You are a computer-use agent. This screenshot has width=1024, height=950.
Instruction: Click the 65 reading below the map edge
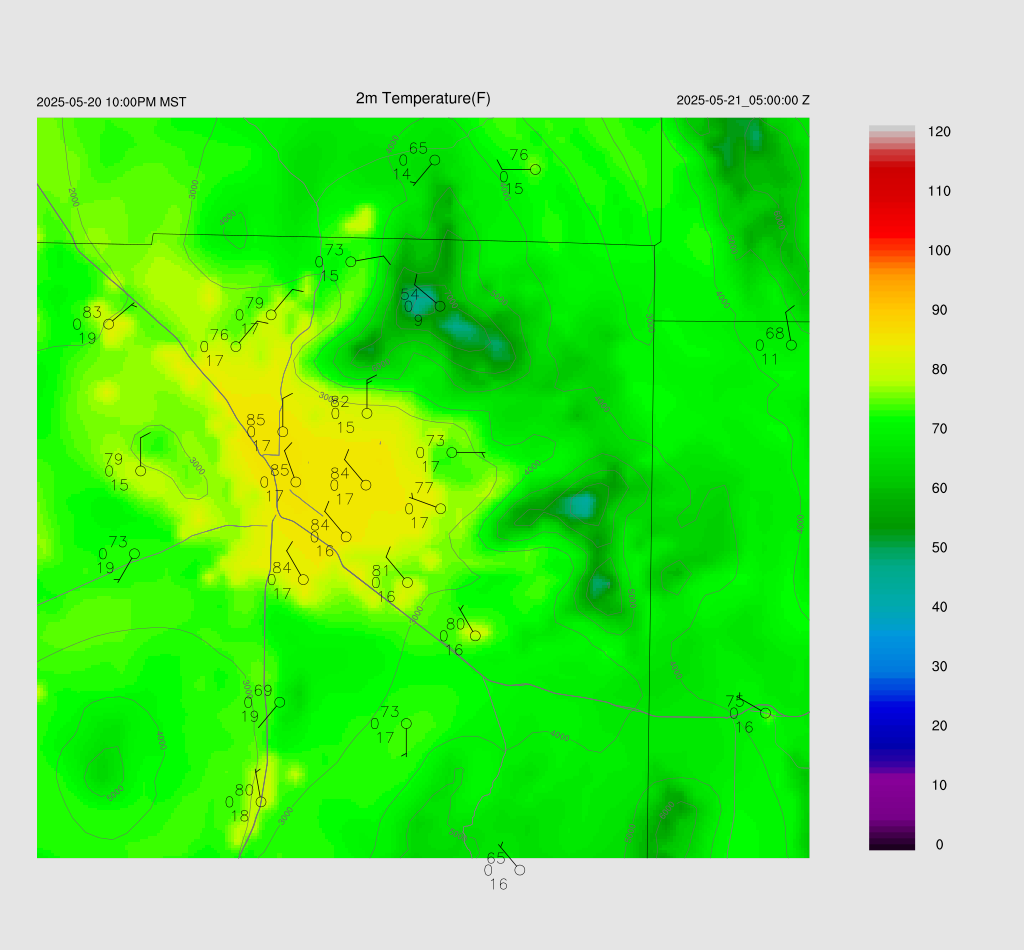pyautogui.click(x=496, y=859)
